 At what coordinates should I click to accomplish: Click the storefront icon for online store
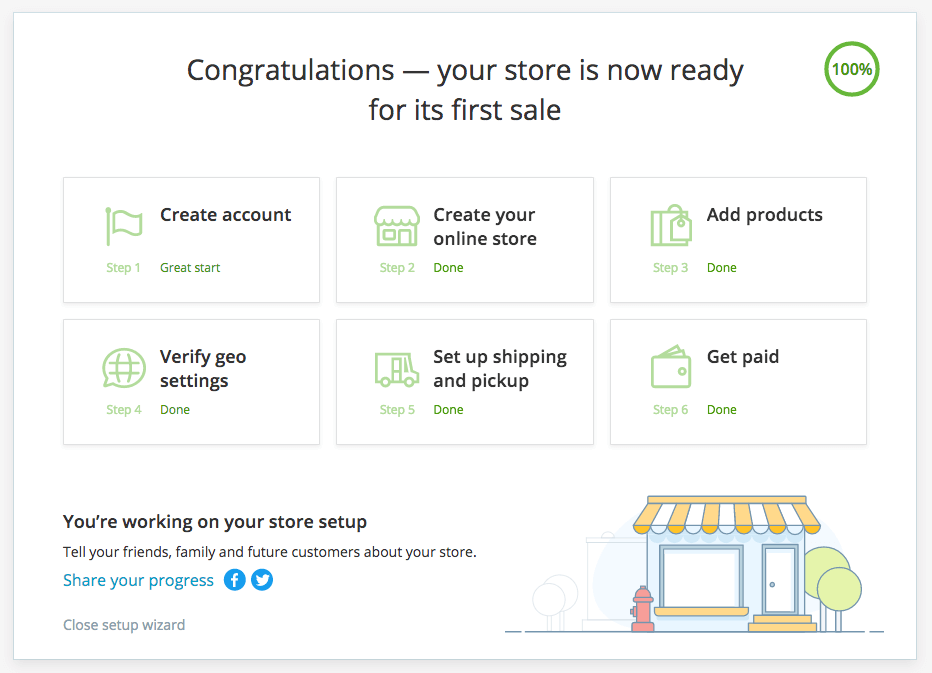[x=396, y=227]
